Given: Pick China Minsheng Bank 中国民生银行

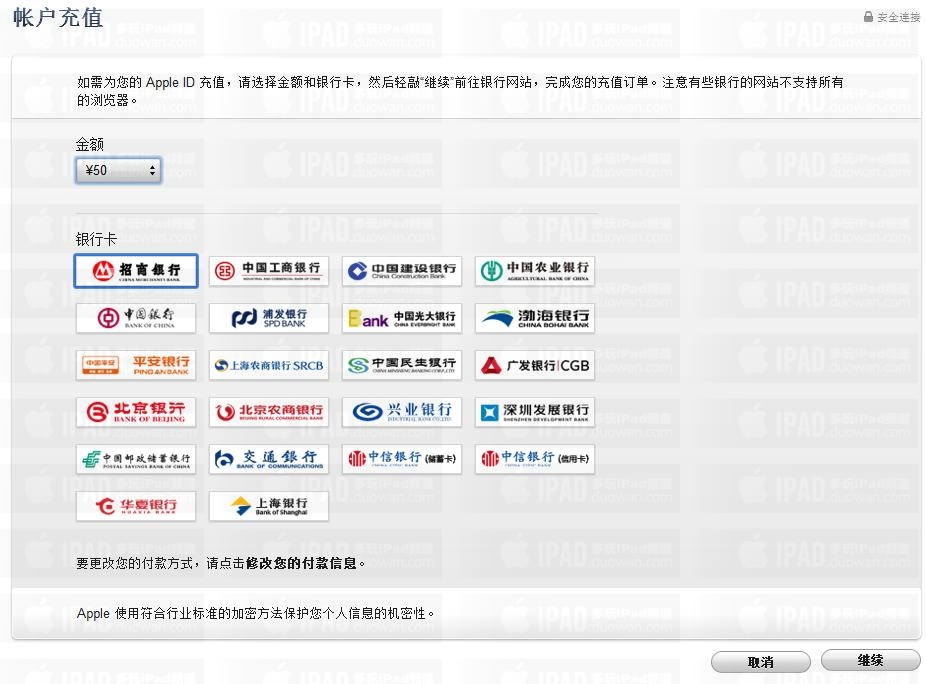Looking at the screenshot, I should pyautogui.click(x=402, y=365).
